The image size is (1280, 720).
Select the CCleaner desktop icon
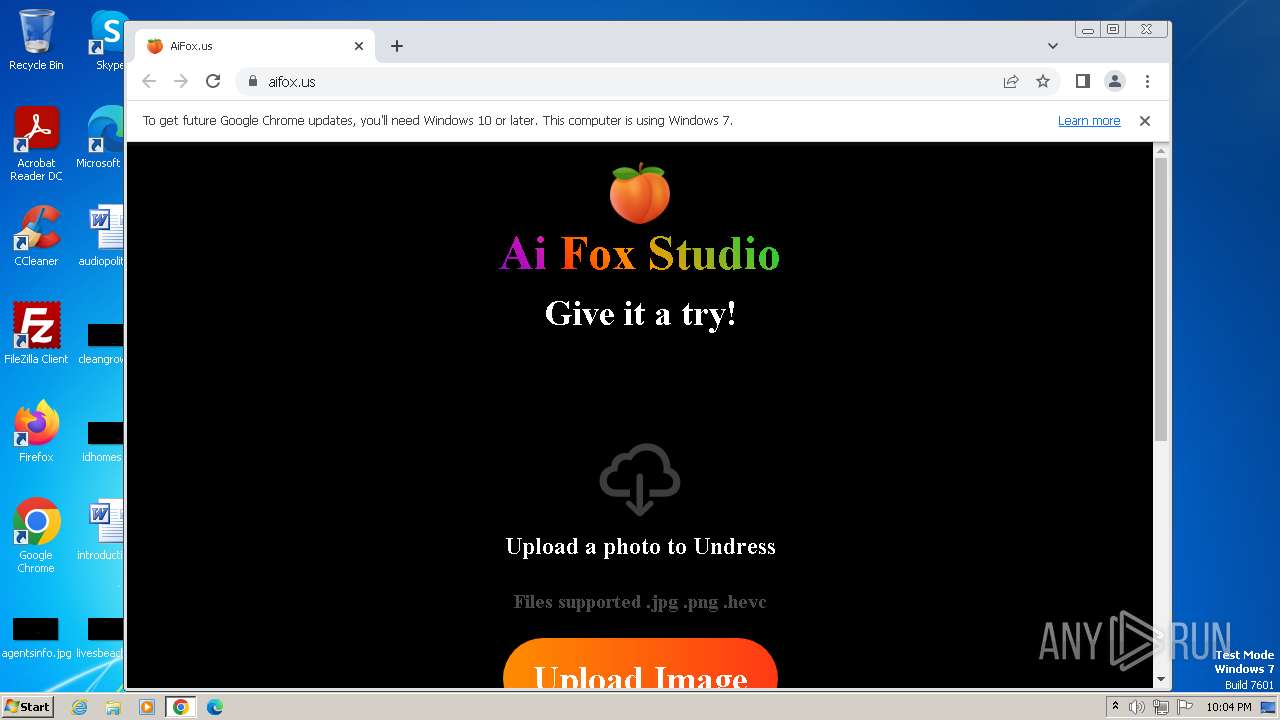click(x=36, y=236)
